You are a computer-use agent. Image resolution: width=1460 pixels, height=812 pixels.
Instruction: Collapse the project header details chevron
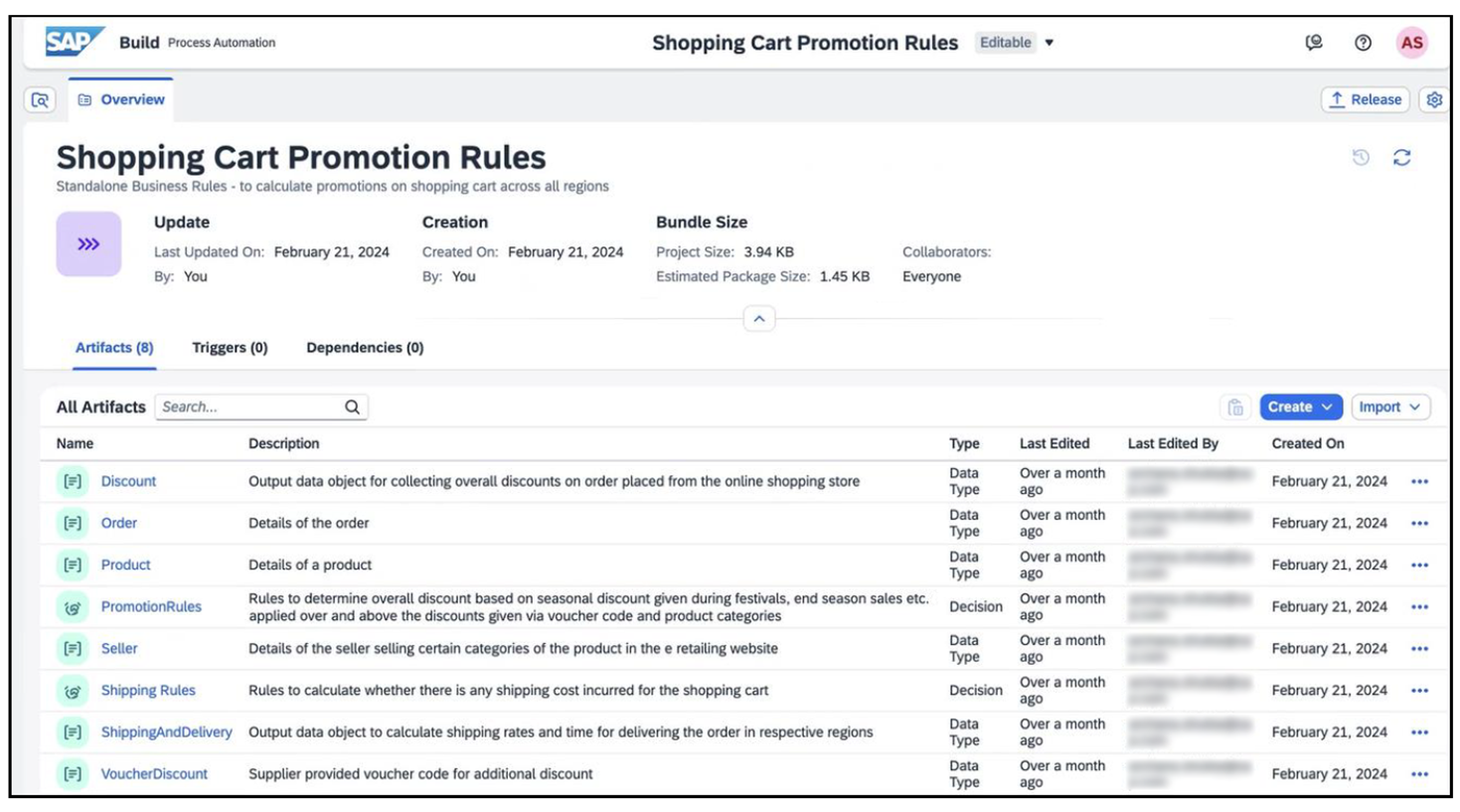pos(759,319)
